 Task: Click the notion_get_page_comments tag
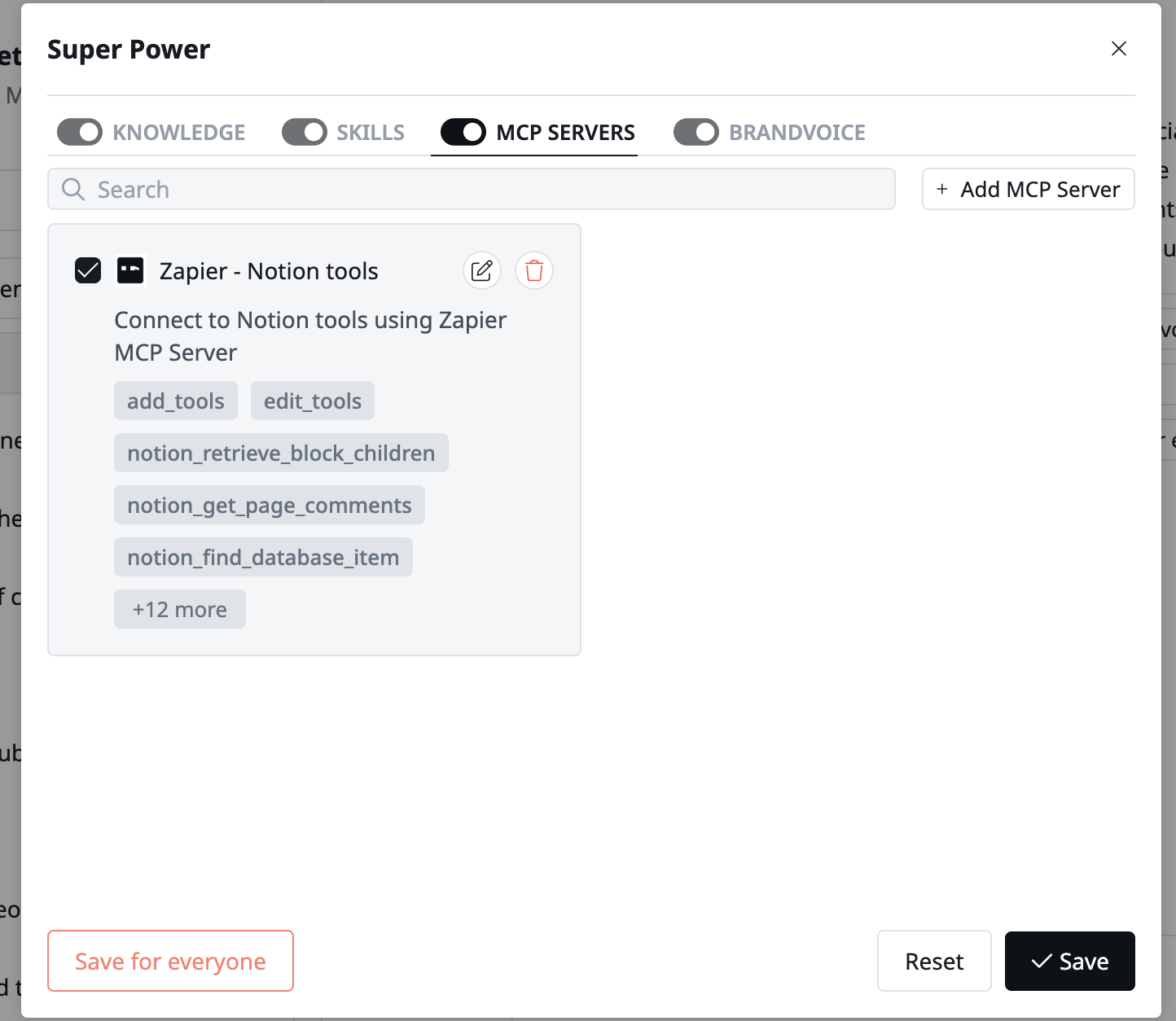pyautogui.click(x=270, y=505)
